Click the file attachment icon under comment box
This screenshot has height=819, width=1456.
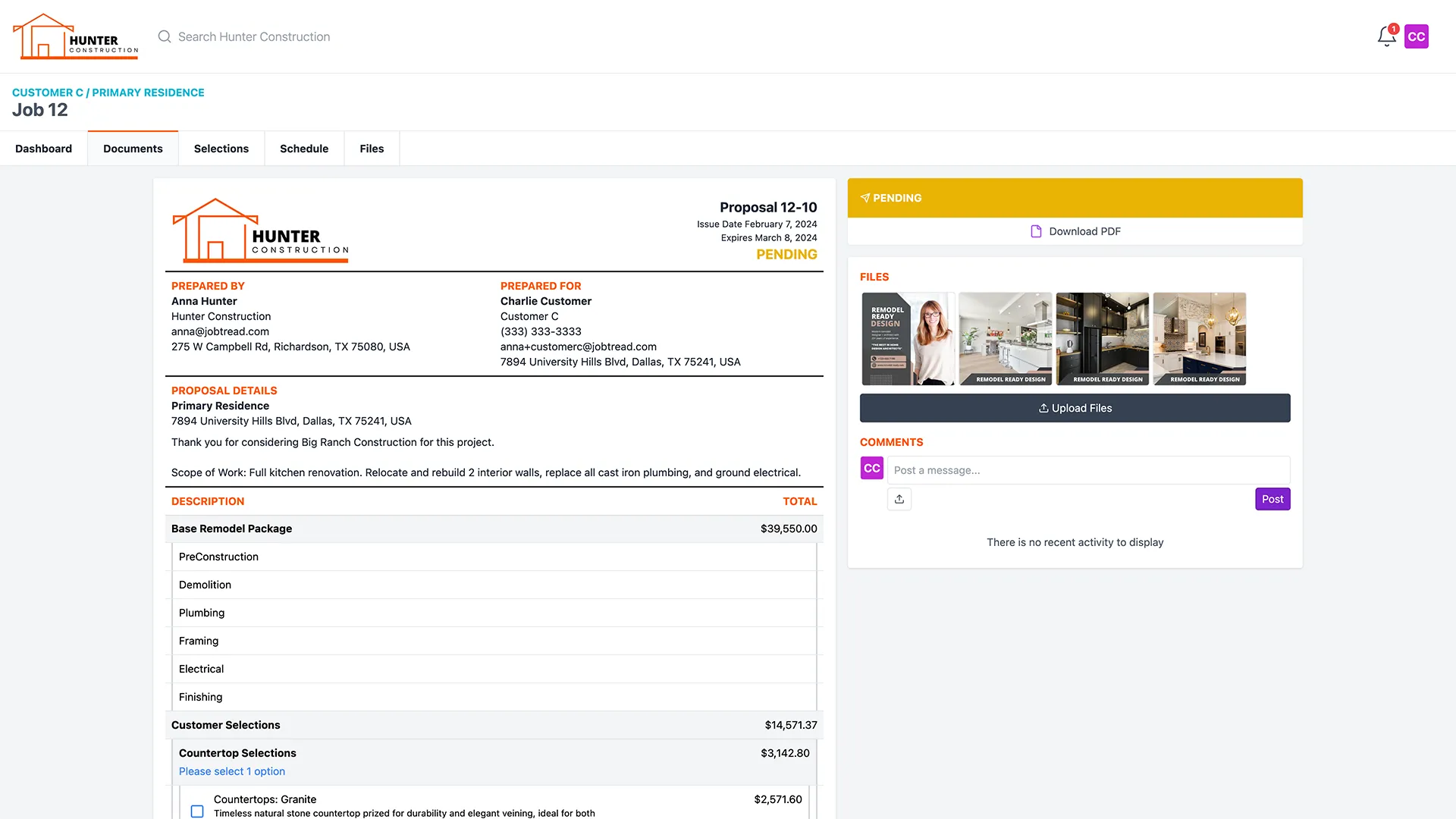899,499
